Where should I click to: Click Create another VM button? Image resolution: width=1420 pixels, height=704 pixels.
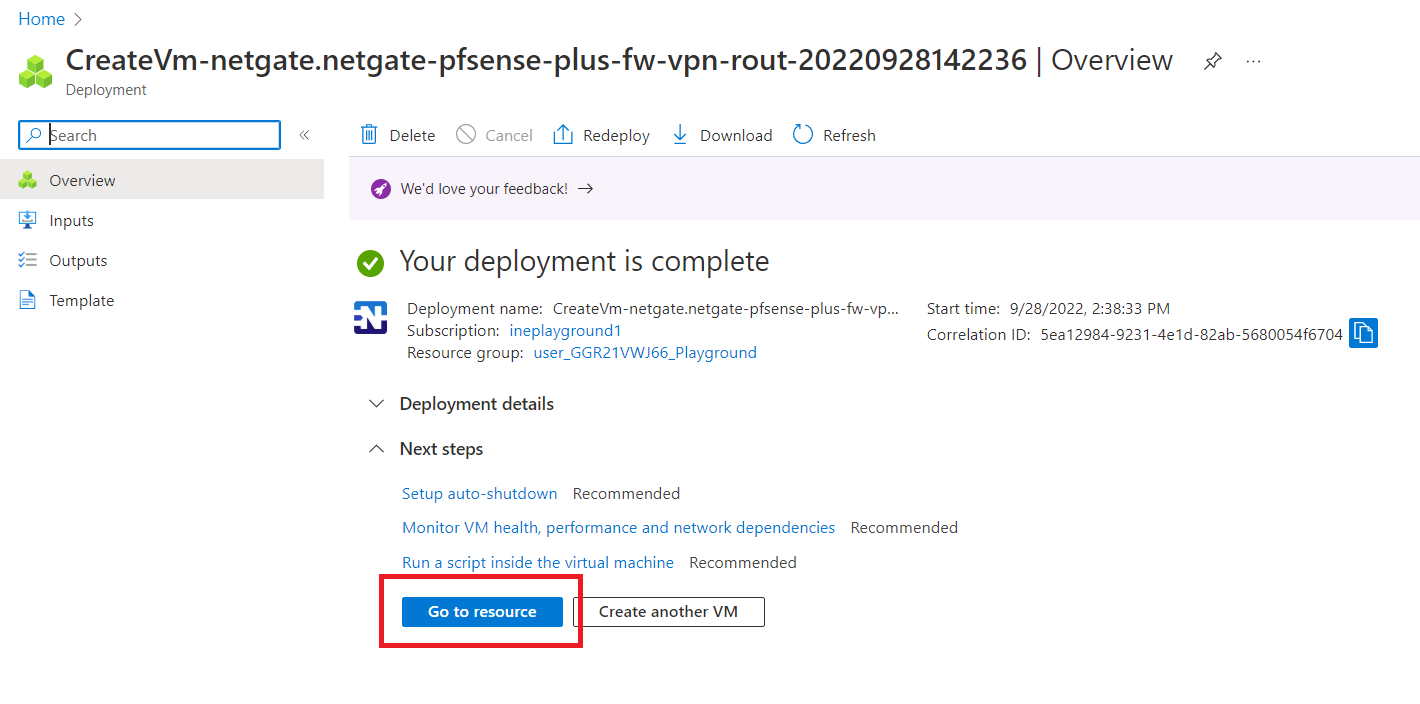[x=668, y=612]
